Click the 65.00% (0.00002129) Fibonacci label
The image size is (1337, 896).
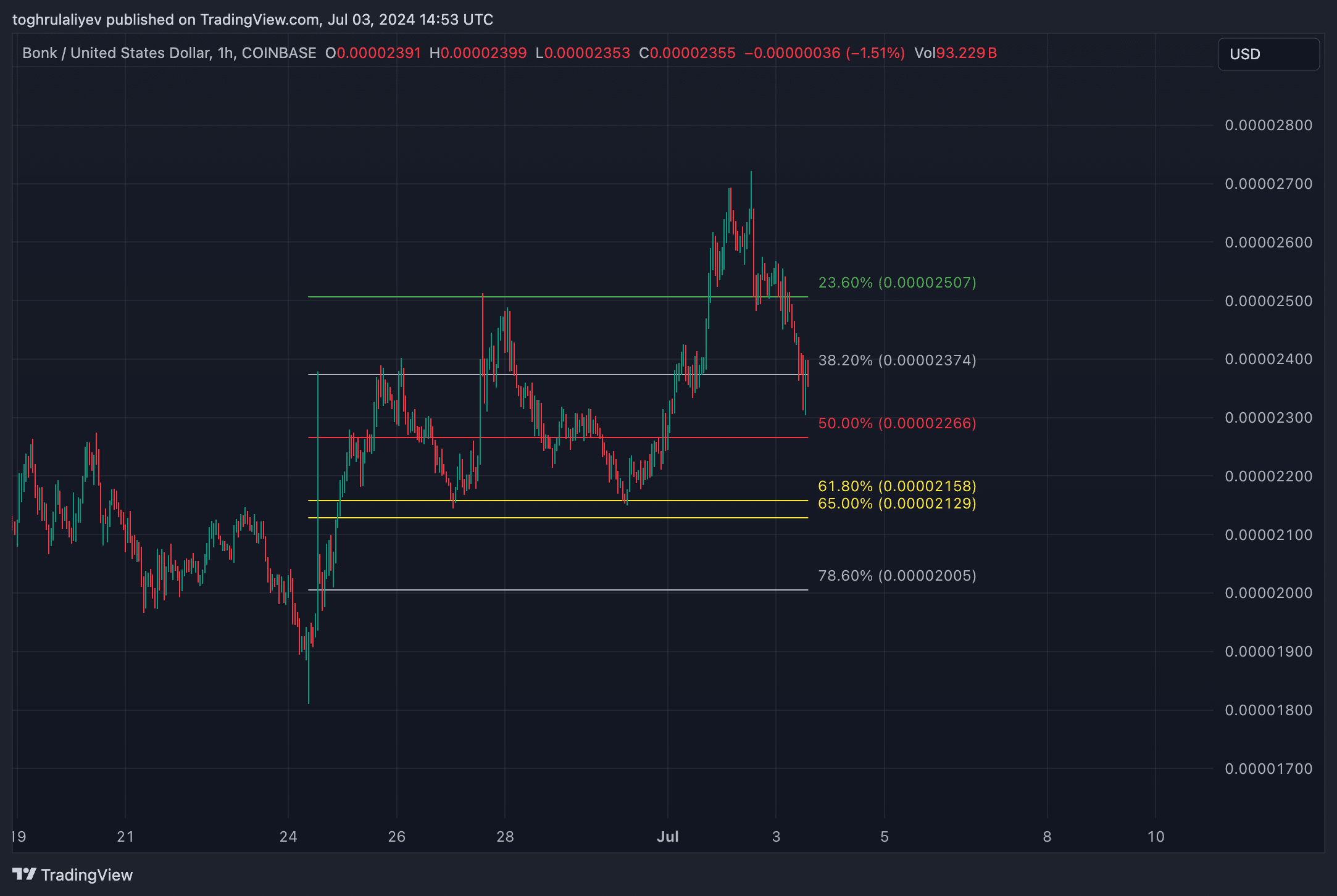click(897, 504)
